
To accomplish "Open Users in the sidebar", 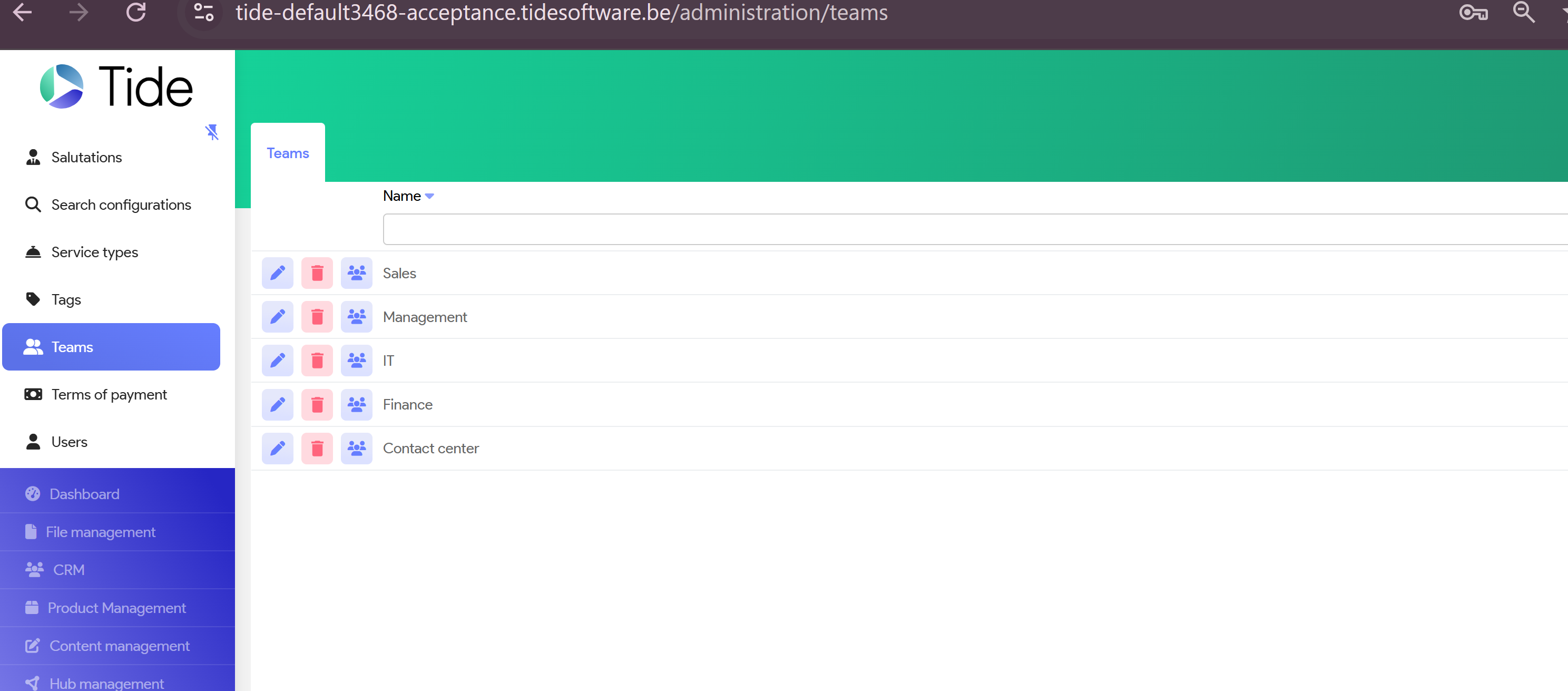I will click(69, 441).
